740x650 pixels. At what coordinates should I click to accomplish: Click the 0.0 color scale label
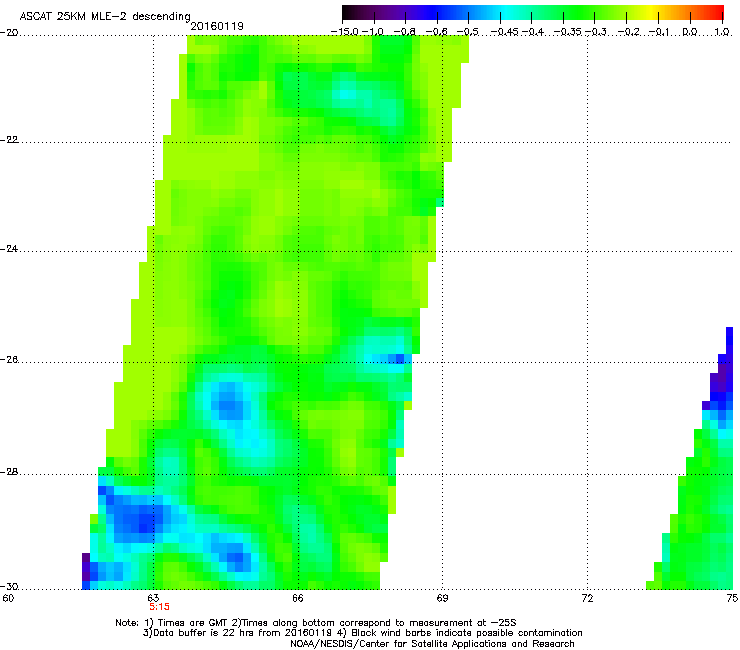pyautogui.click(x=690, y=32)
